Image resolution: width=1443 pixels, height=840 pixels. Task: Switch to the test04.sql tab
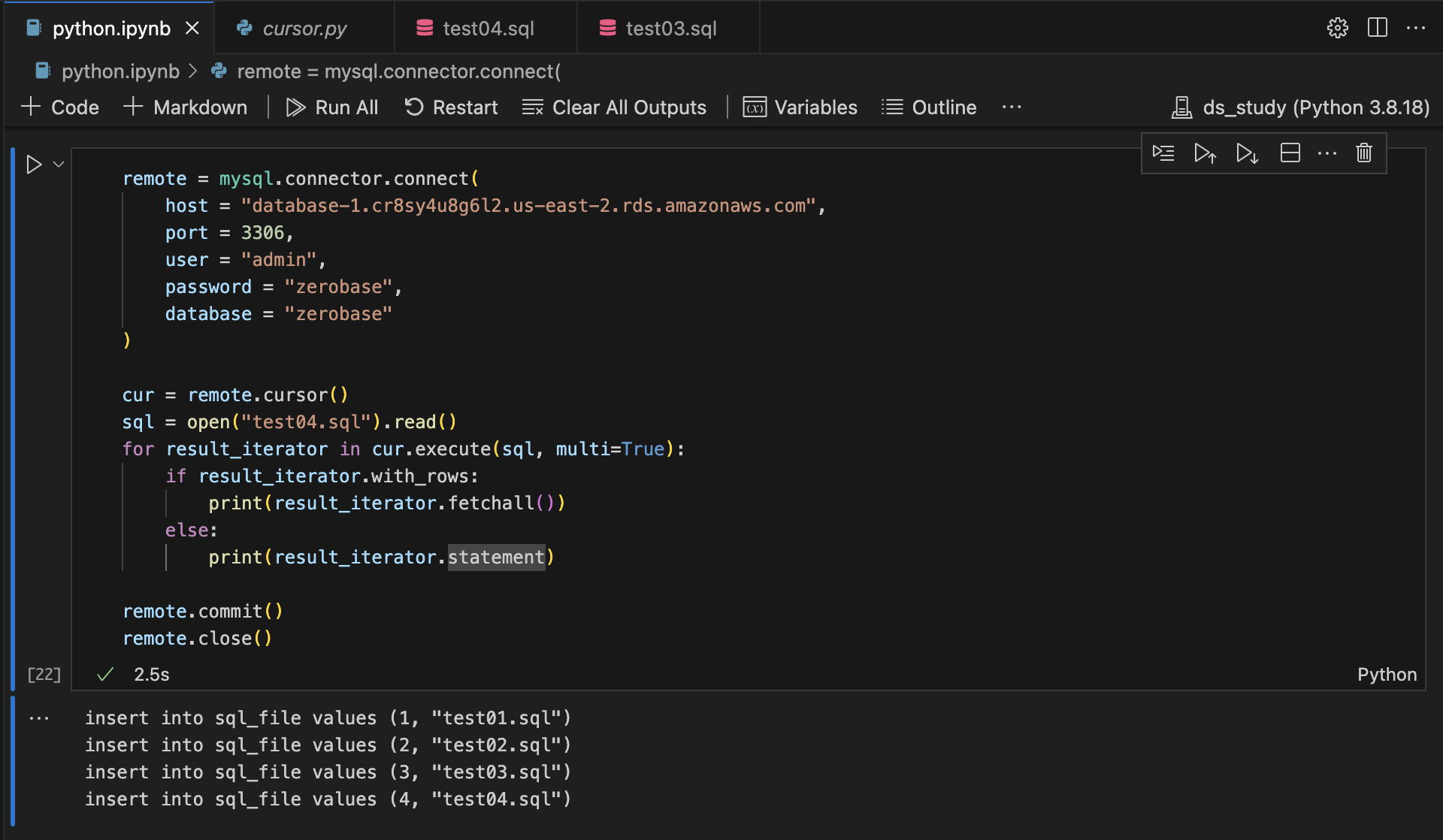(x=488, y=29)
